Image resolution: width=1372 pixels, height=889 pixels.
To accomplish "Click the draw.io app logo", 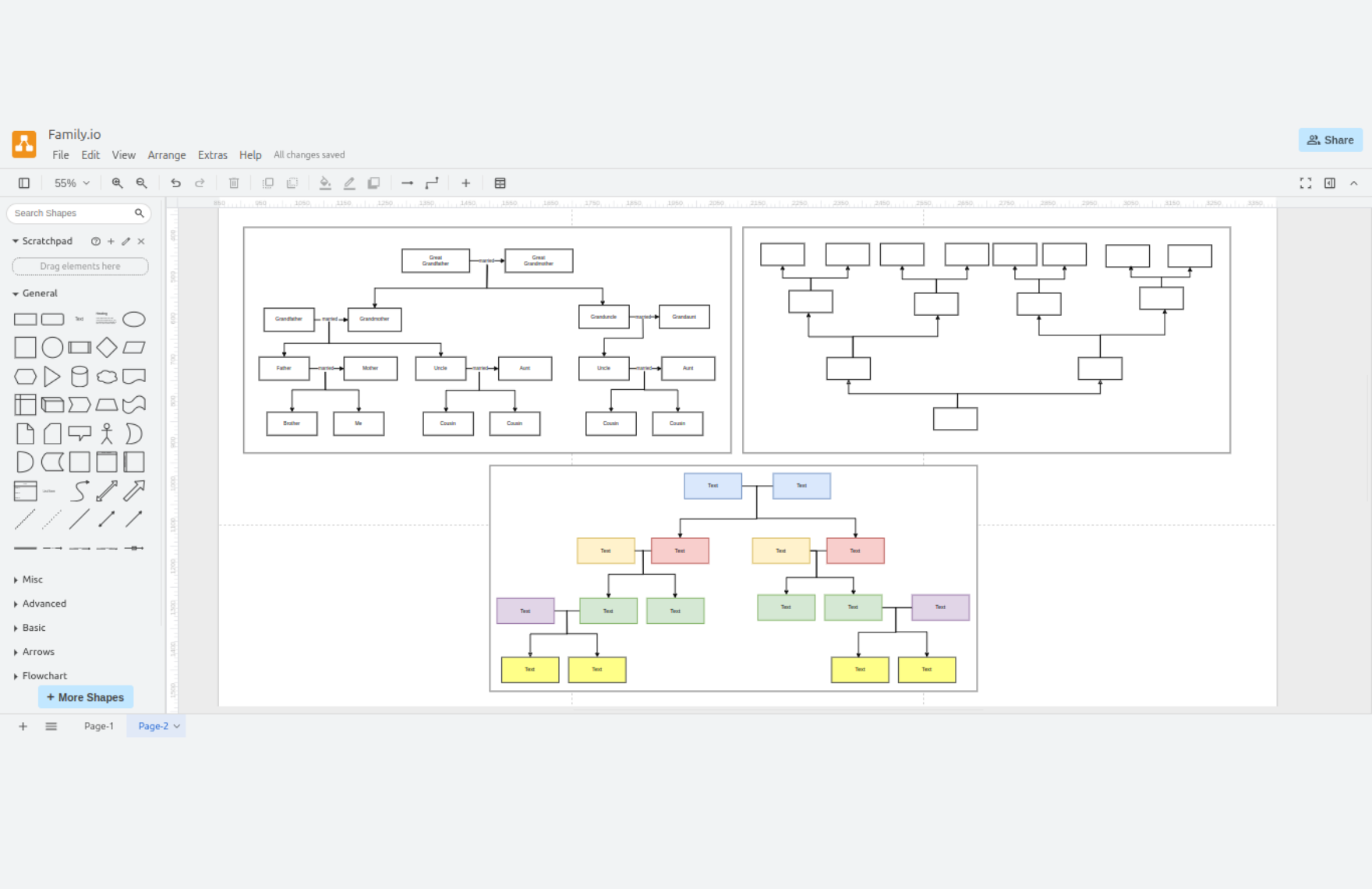I will pyautogui.click(x=24, y=144).
